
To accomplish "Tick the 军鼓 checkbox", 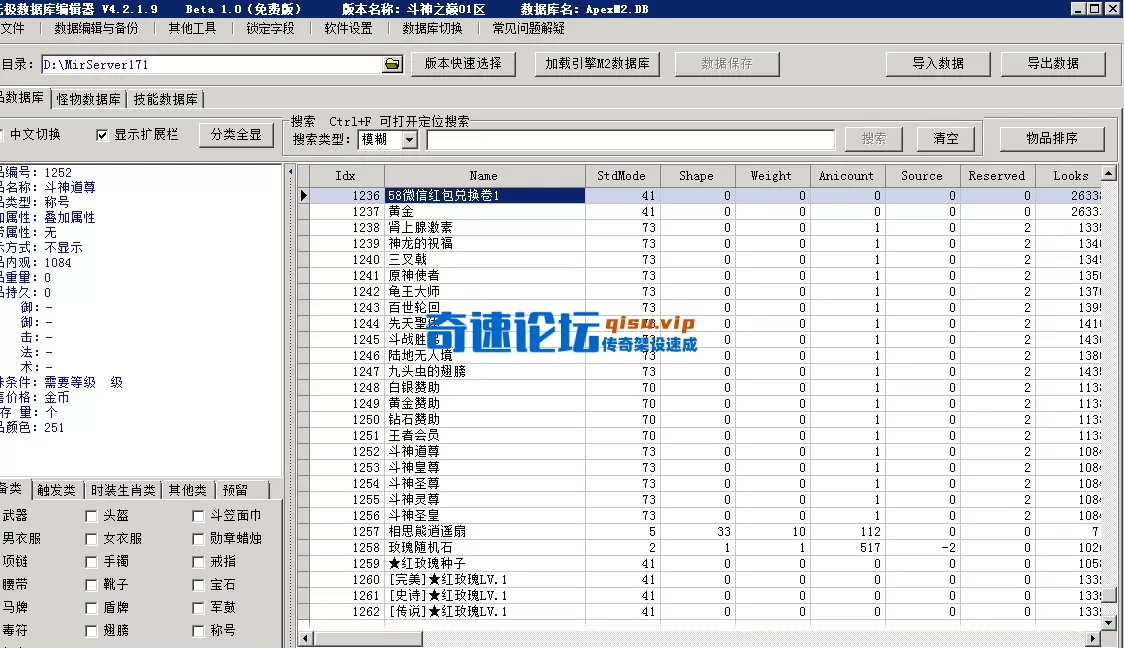I will (x=199, y=608).
